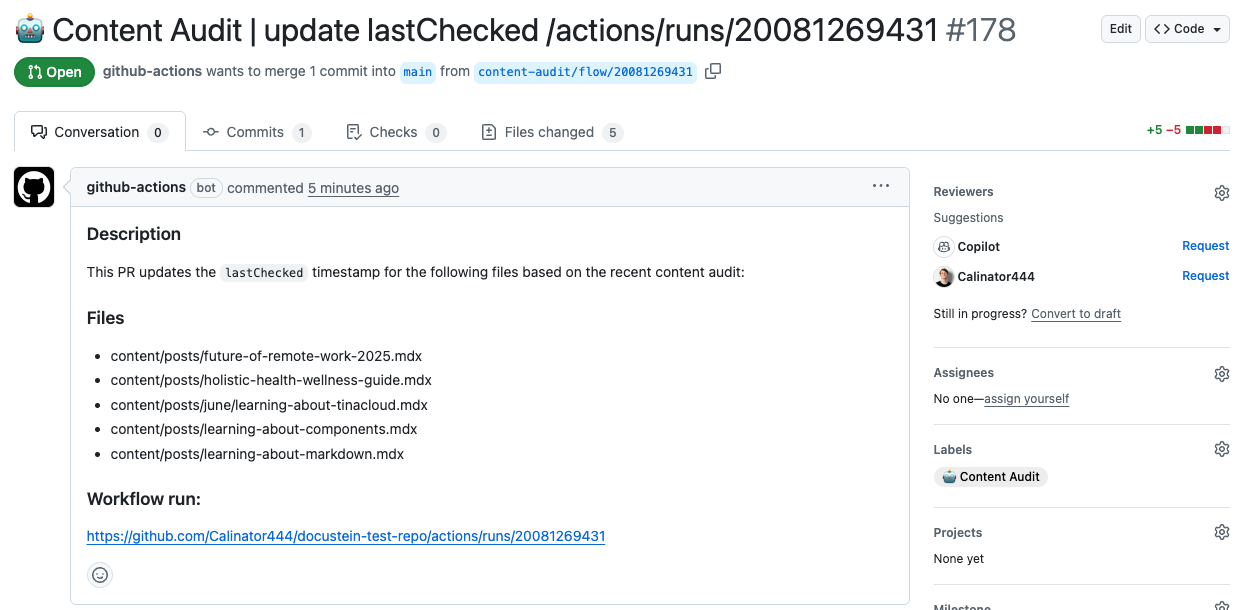
Task: Click the main branch label
Action: click(417, 71)
